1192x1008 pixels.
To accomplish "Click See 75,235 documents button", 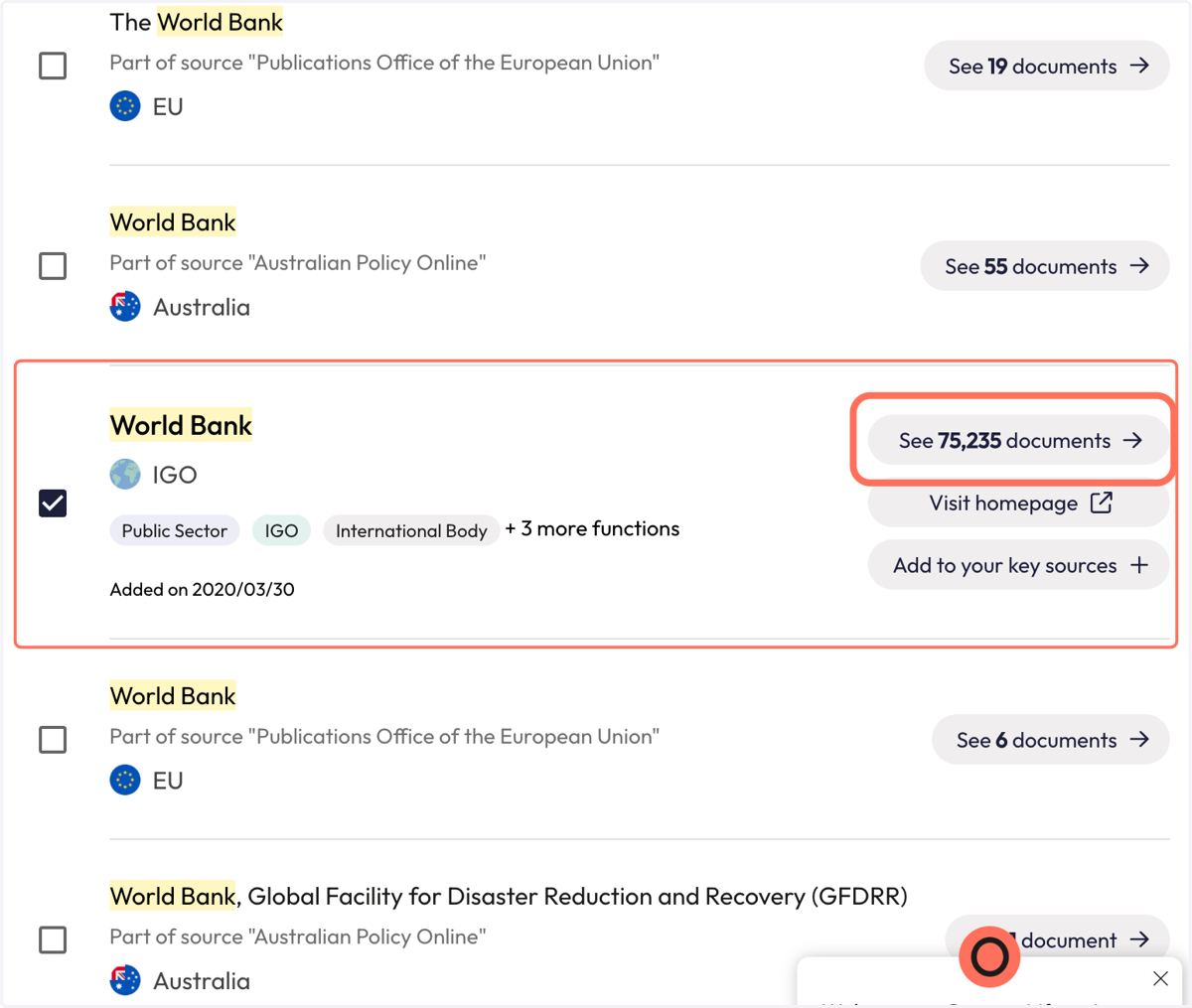I will 1018,440.
